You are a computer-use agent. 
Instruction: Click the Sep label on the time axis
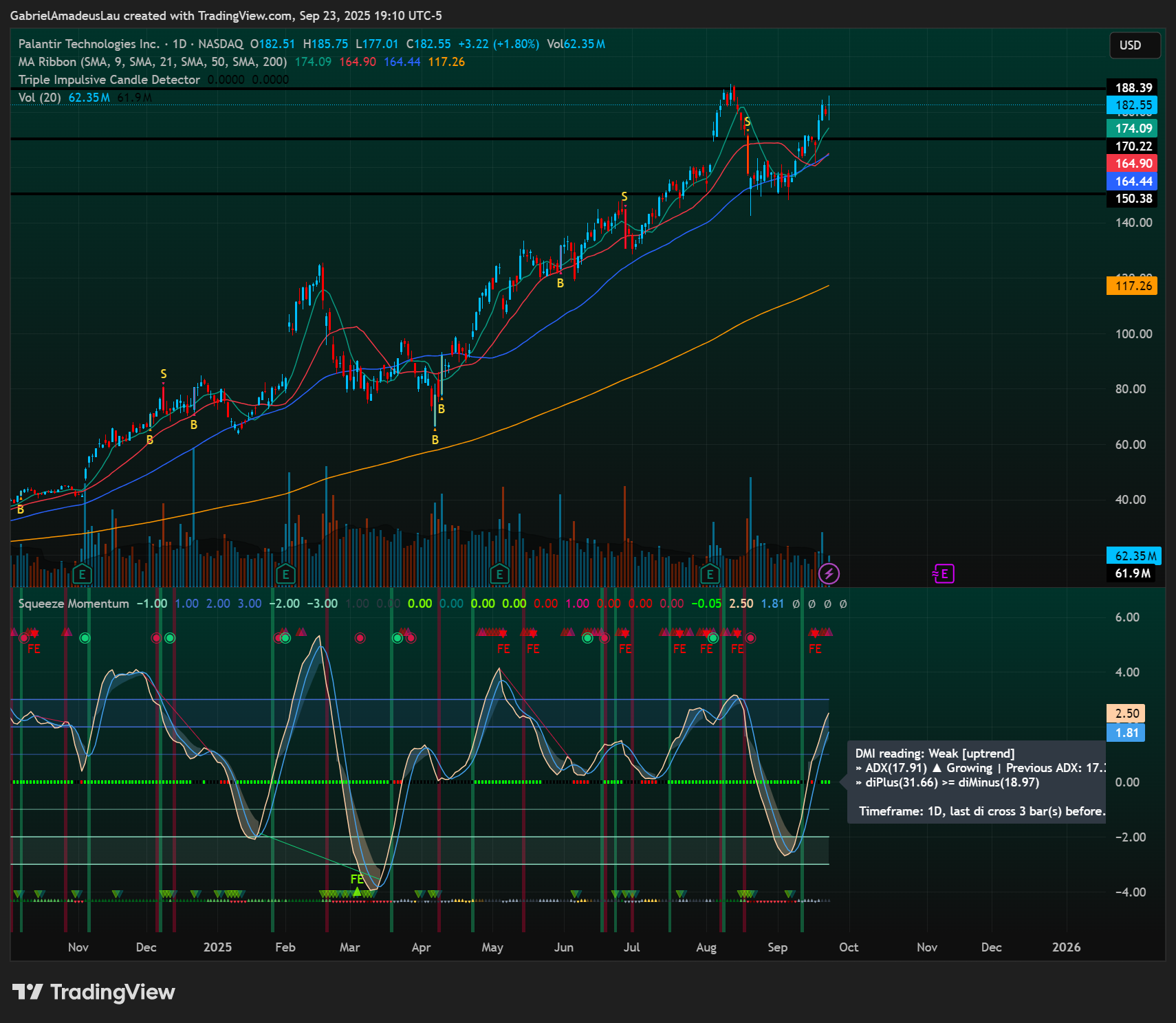pyautogui.click(x=778, y=947)
